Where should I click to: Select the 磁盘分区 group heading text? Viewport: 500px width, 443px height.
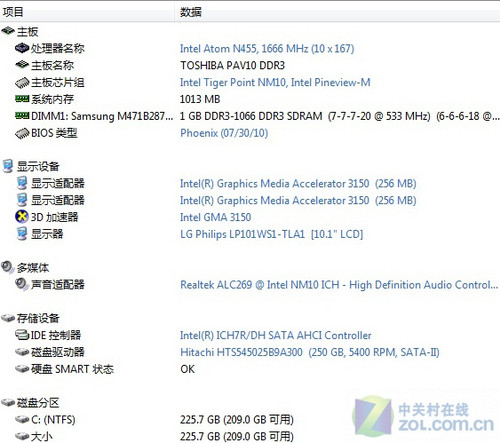point(38,403)
